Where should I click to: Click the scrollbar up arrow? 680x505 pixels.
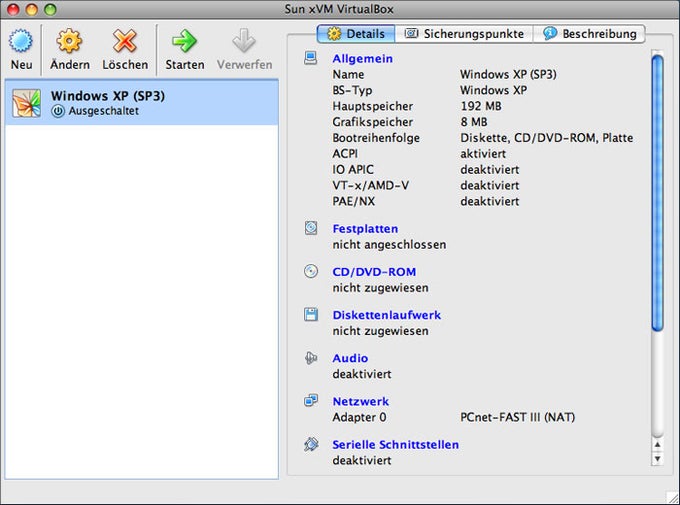[657, 444]
